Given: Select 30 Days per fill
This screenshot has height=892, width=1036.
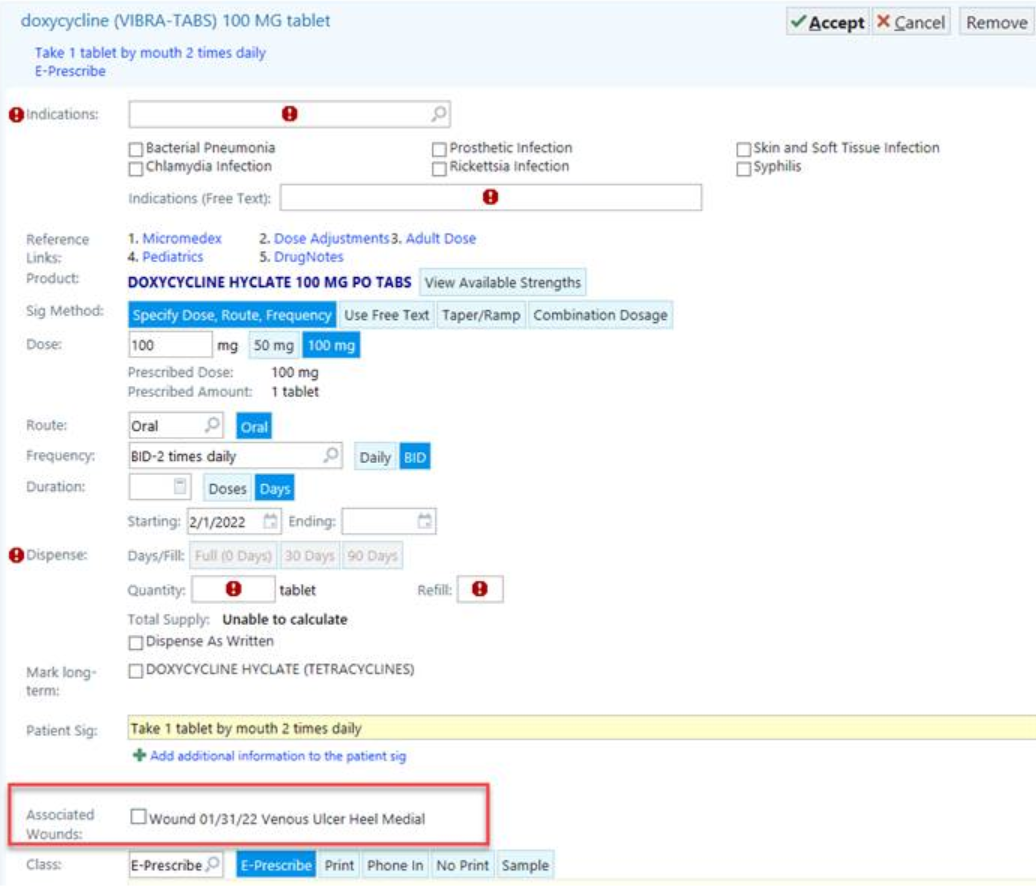Looking at the screenshot, I should 309,556.
